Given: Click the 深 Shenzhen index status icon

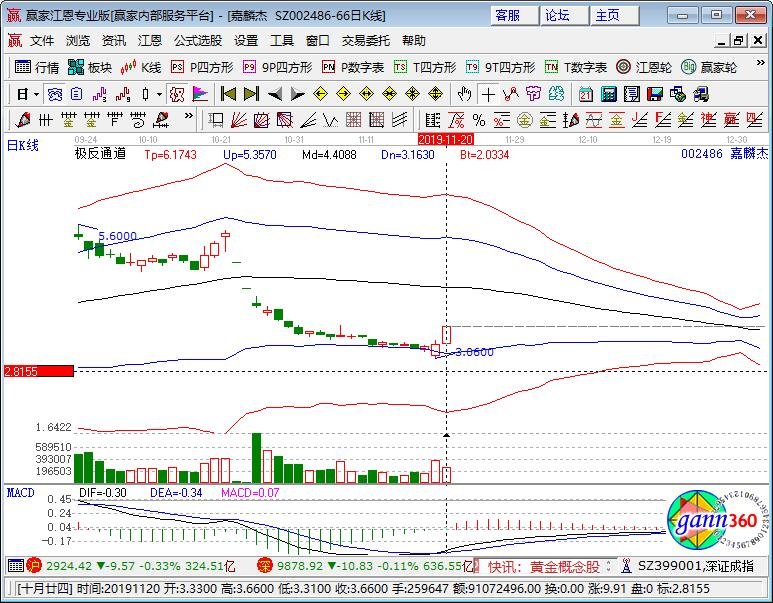Looking at the screenshot, I should tap(264, 566).
